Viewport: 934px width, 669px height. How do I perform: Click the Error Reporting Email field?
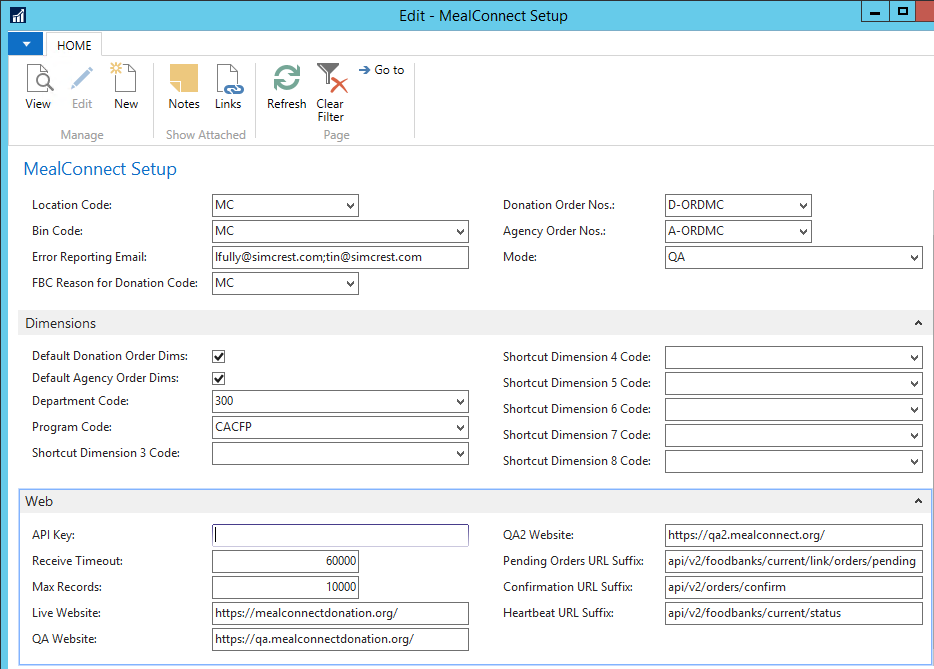click(340, 258)
